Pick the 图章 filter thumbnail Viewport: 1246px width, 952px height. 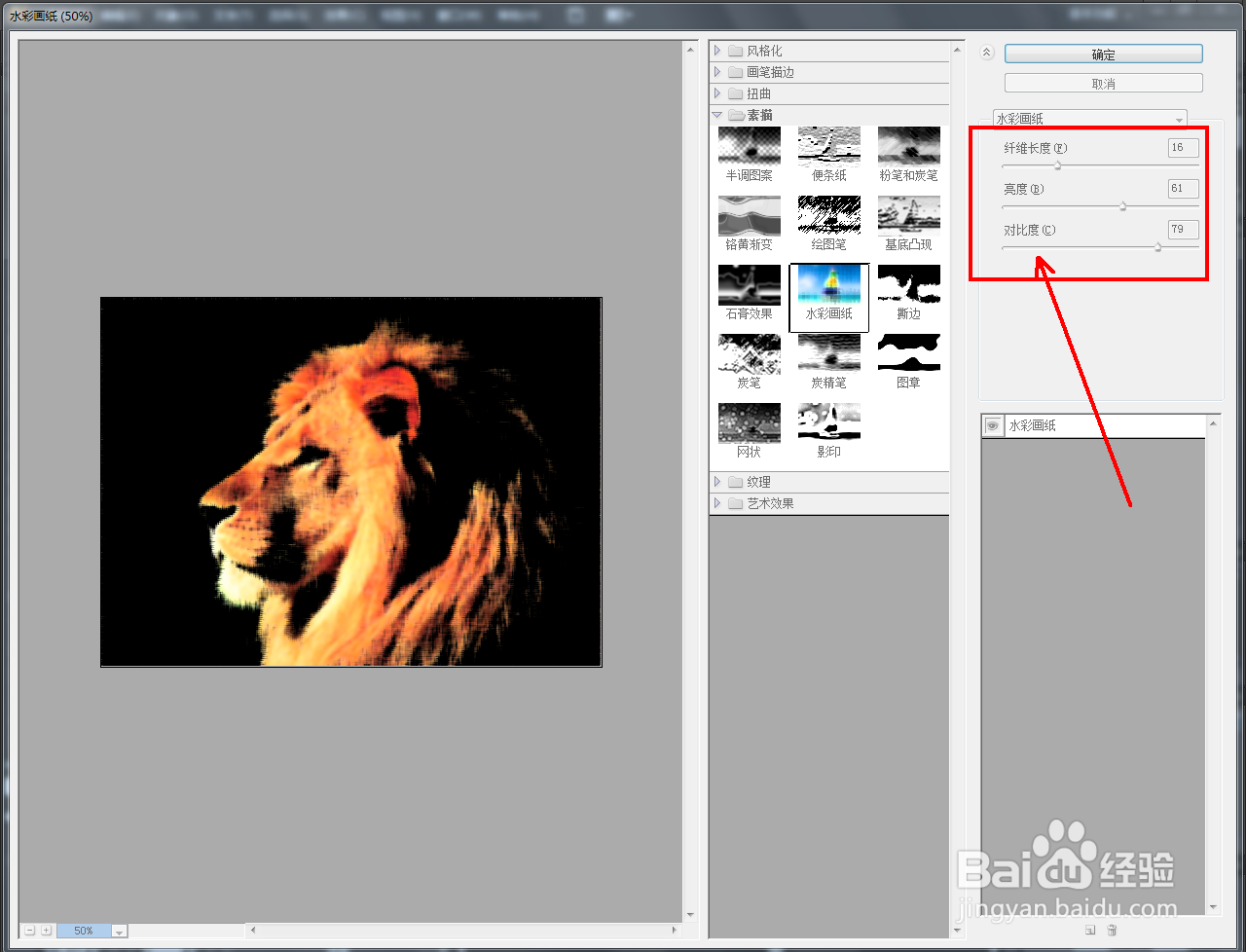click(908, 353)
